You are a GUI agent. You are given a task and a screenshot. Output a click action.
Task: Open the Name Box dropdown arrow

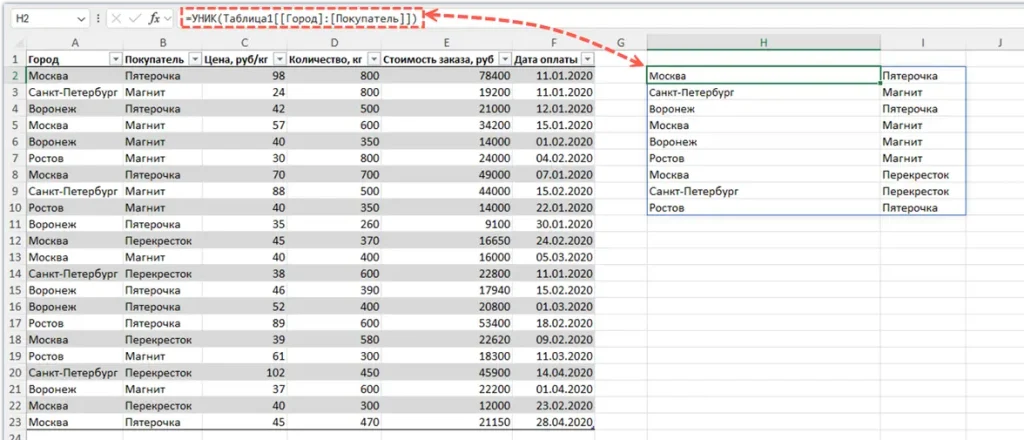pos(80,18)
